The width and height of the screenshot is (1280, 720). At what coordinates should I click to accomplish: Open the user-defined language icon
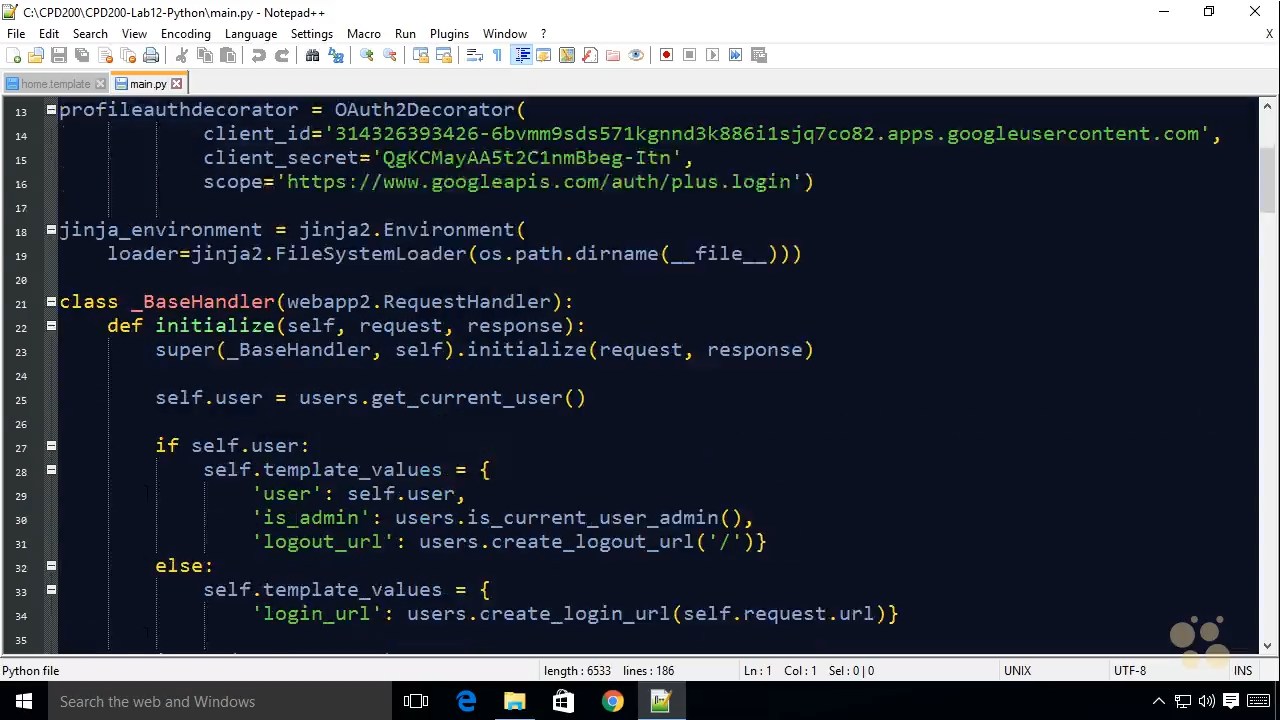(x=544, y=55)
